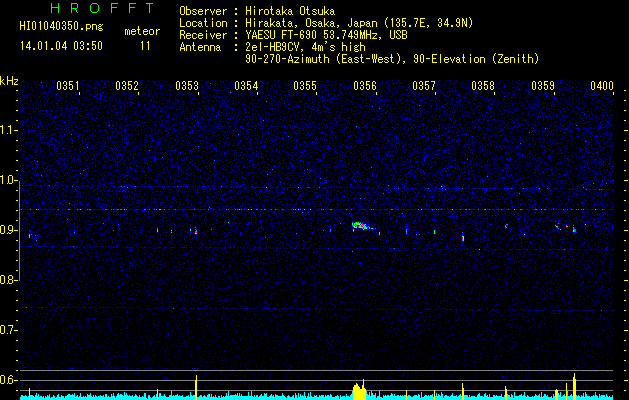
Task: Click the meteor echo below 0.9 near 0358
Action: coord(463,237)
